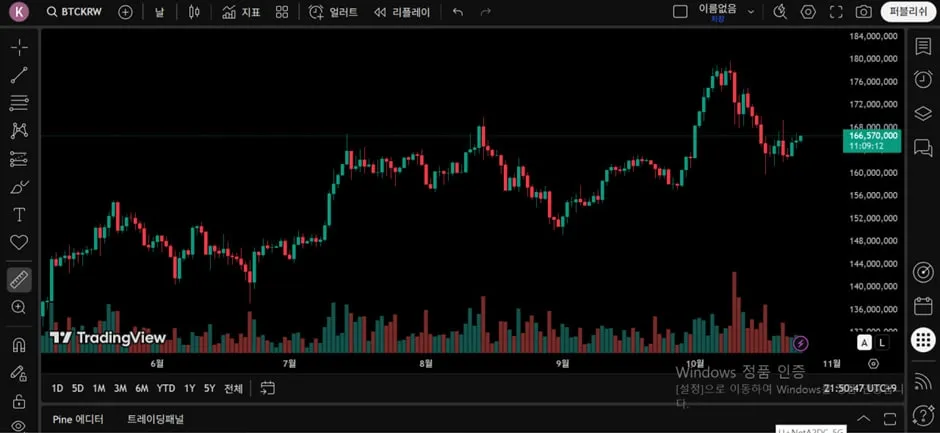The image size is (940, 433).
Task: Set time range to 3M
Action: [120, 389]
